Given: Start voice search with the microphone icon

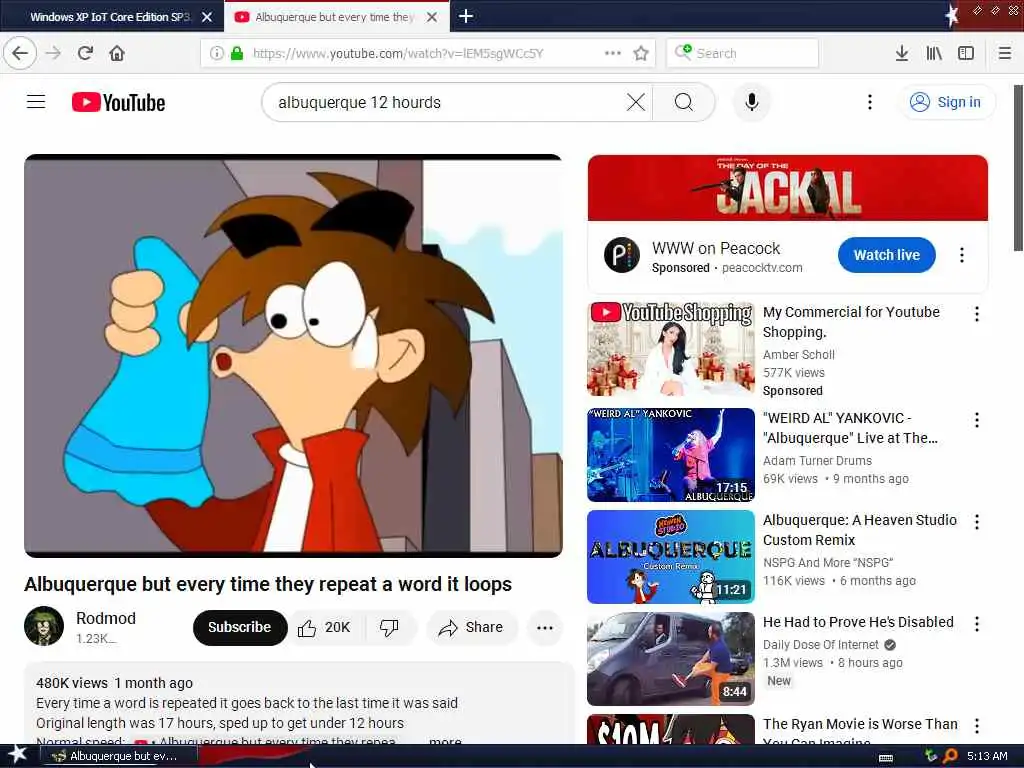Looking at the screenshot, I should point(752,102).
